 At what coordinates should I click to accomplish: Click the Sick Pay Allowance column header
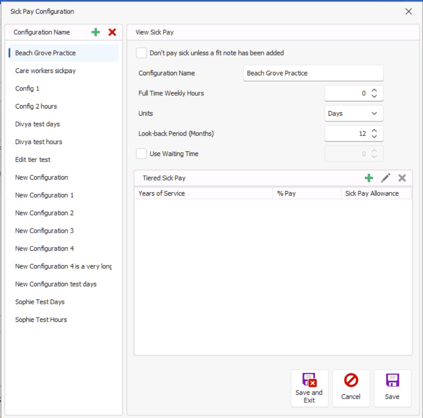(376, 194)
